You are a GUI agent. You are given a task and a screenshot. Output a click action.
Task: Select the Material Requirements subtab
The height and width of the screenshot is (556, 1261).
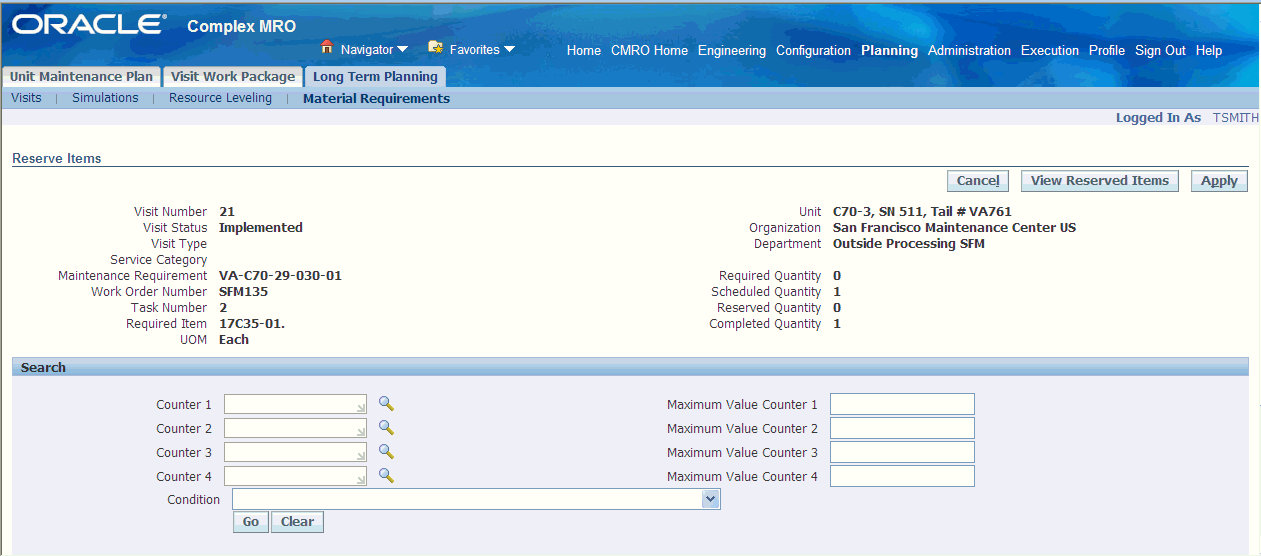[376, 98]
